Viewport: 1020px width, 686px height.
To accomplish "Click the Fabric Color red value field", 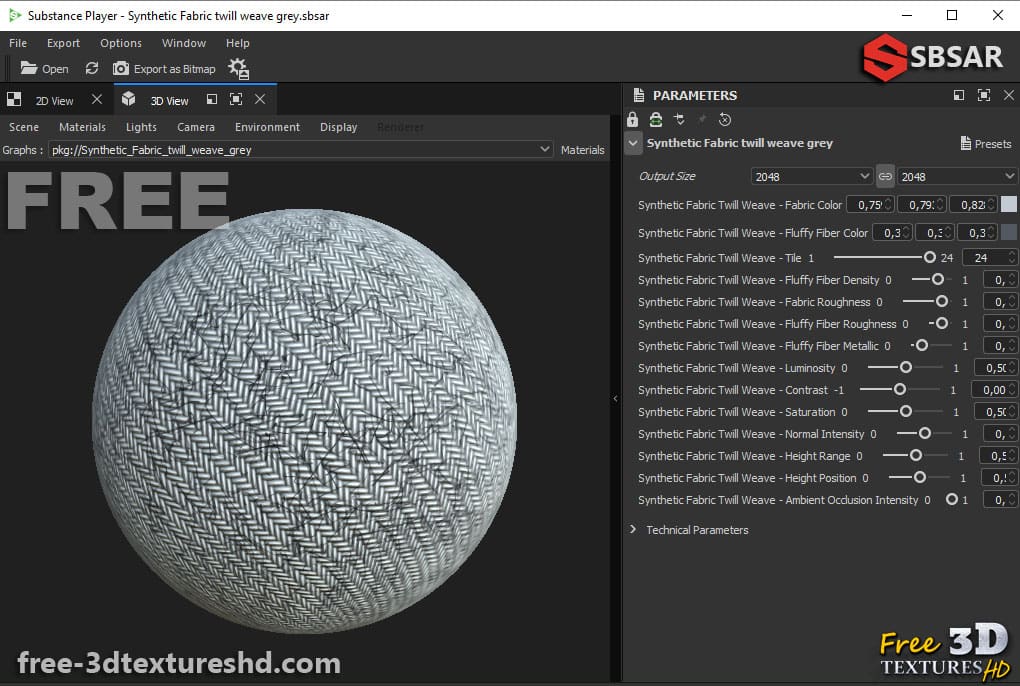I will coord(870,204).
